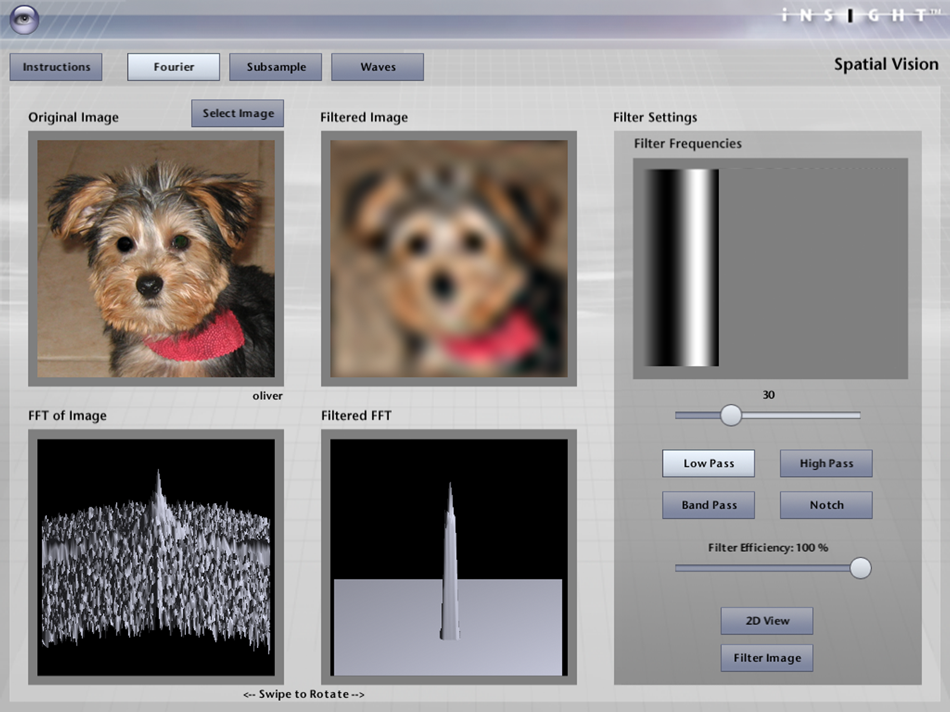950x712 pixels.
Task: Click the Filtered FFT plot
Action: [449, 557]
